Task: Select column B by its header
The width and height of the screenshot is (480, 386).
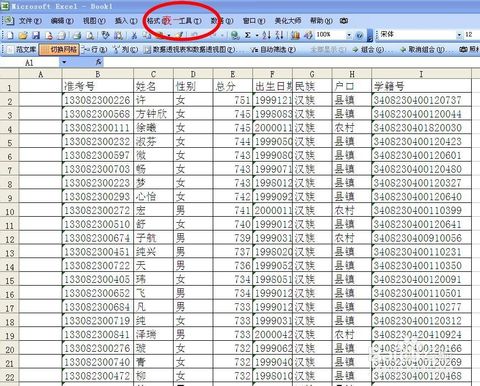Action: point(98,74)
